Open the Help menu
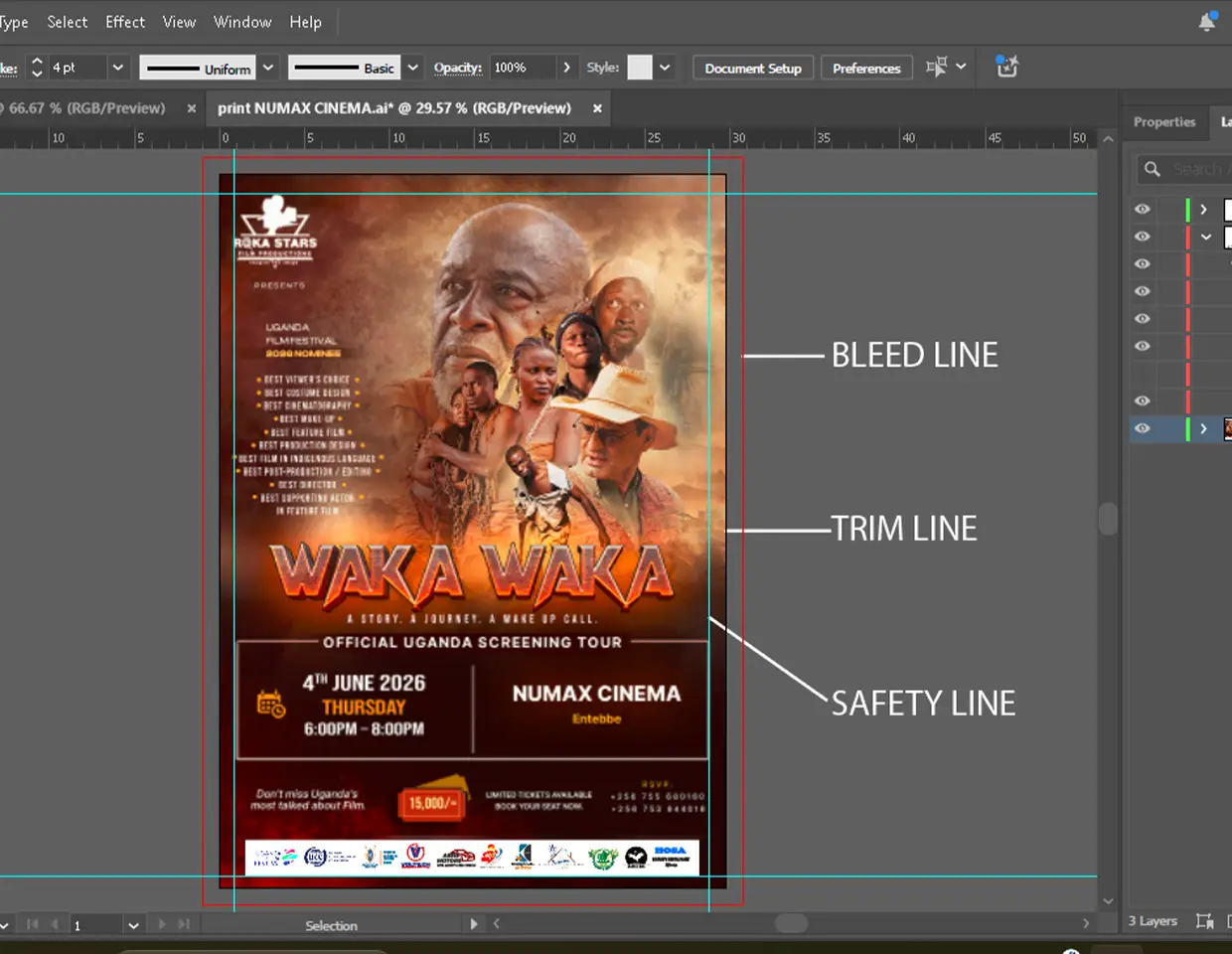This screenshot has width=1232, height=954. (x=305, y=22)
